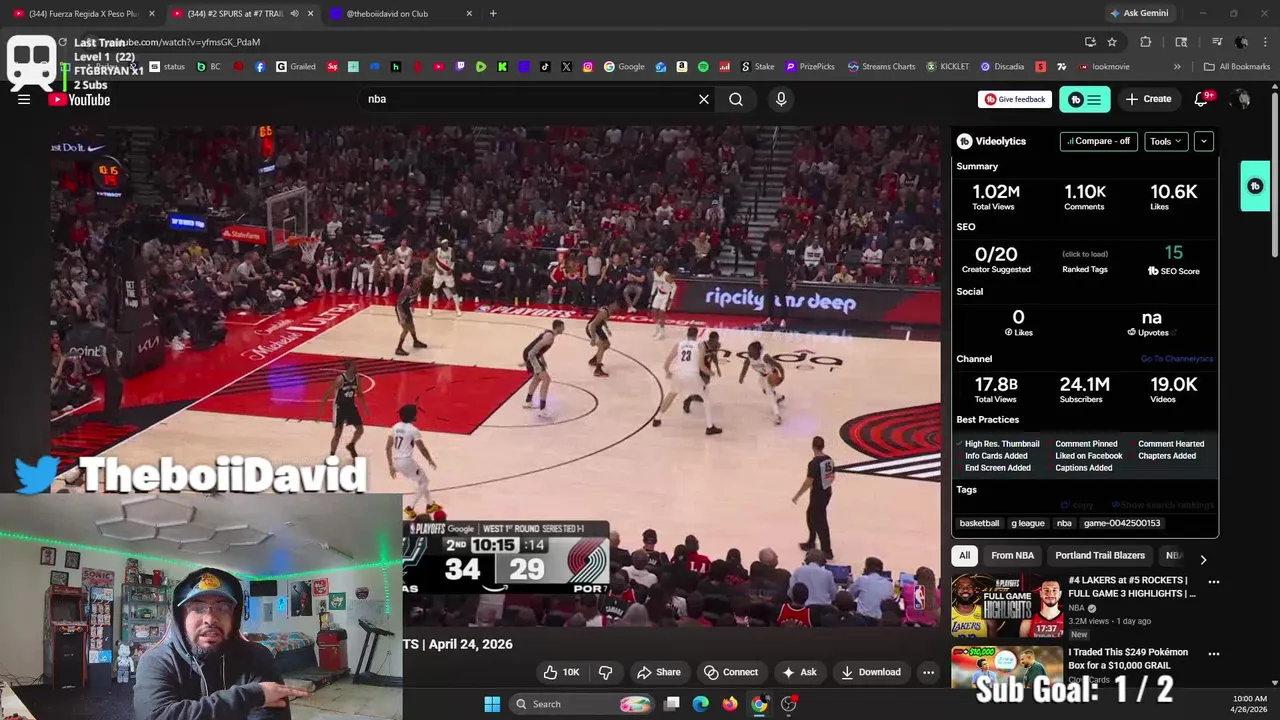Open the YouTube hamburger guide menu
This screenshot has width=1280, height=720.
[x=24, y=99]
